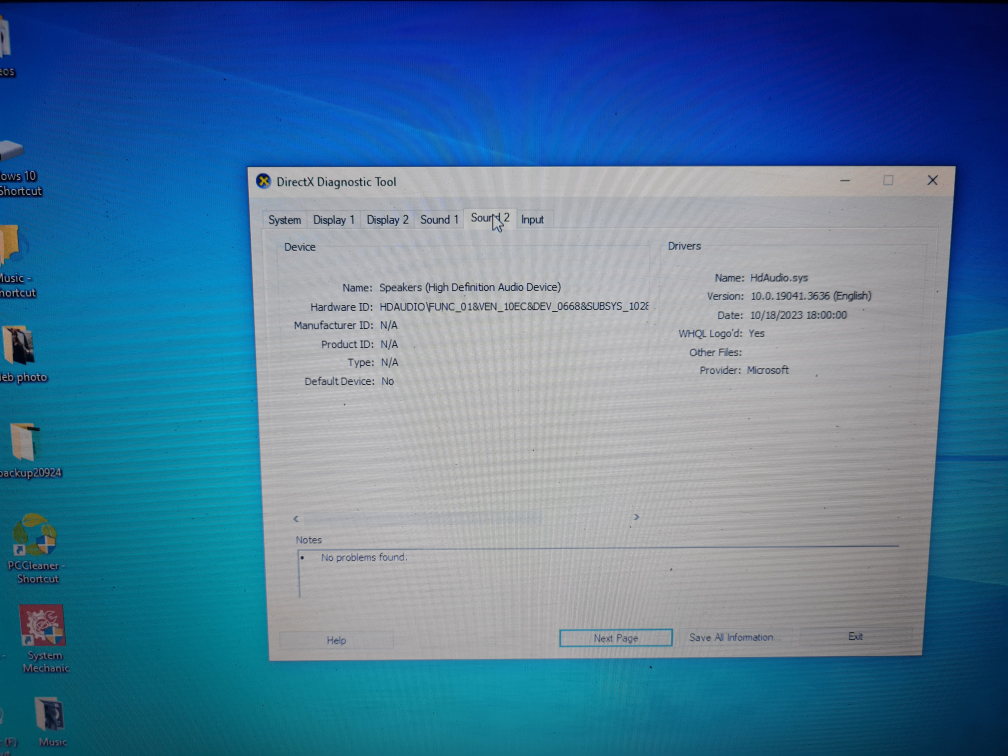Click the Exit button
Image resolution: width=1008 pixels, height=756 pixels.
(x=856, y=636)
